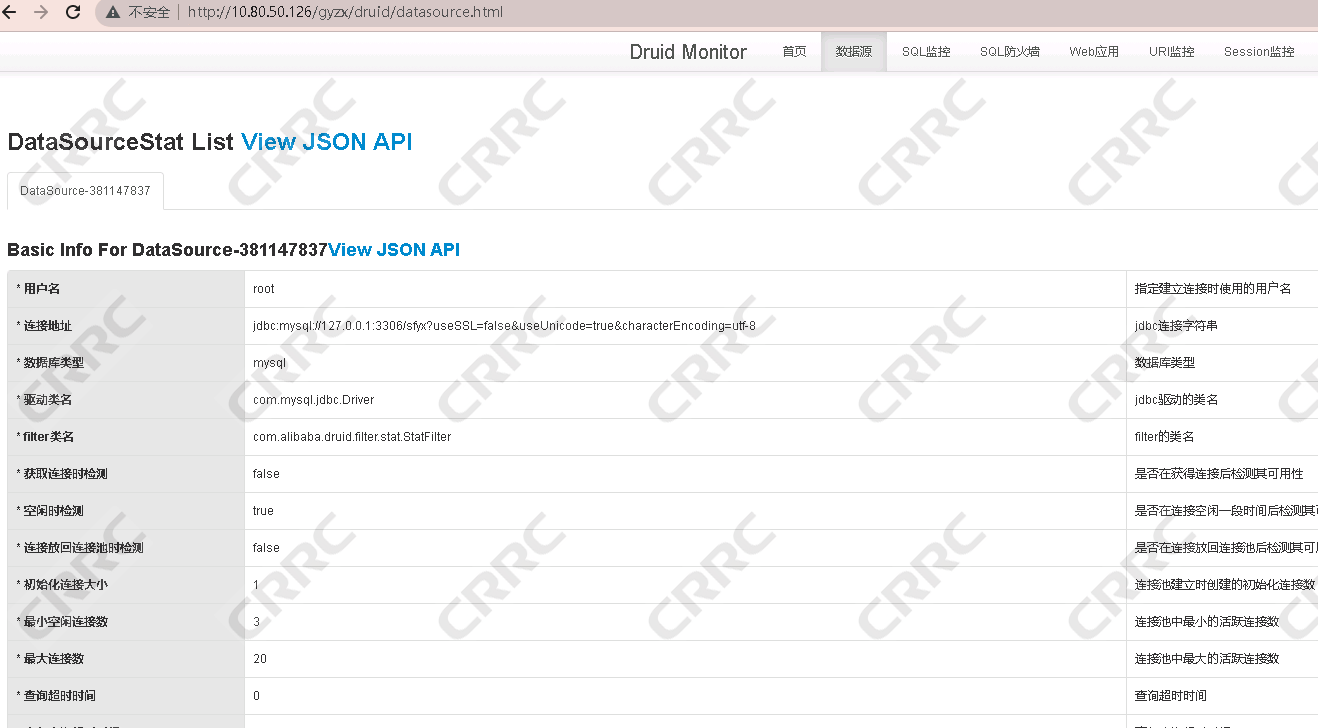Click the 最大连接数 row label

pos(50,659)
